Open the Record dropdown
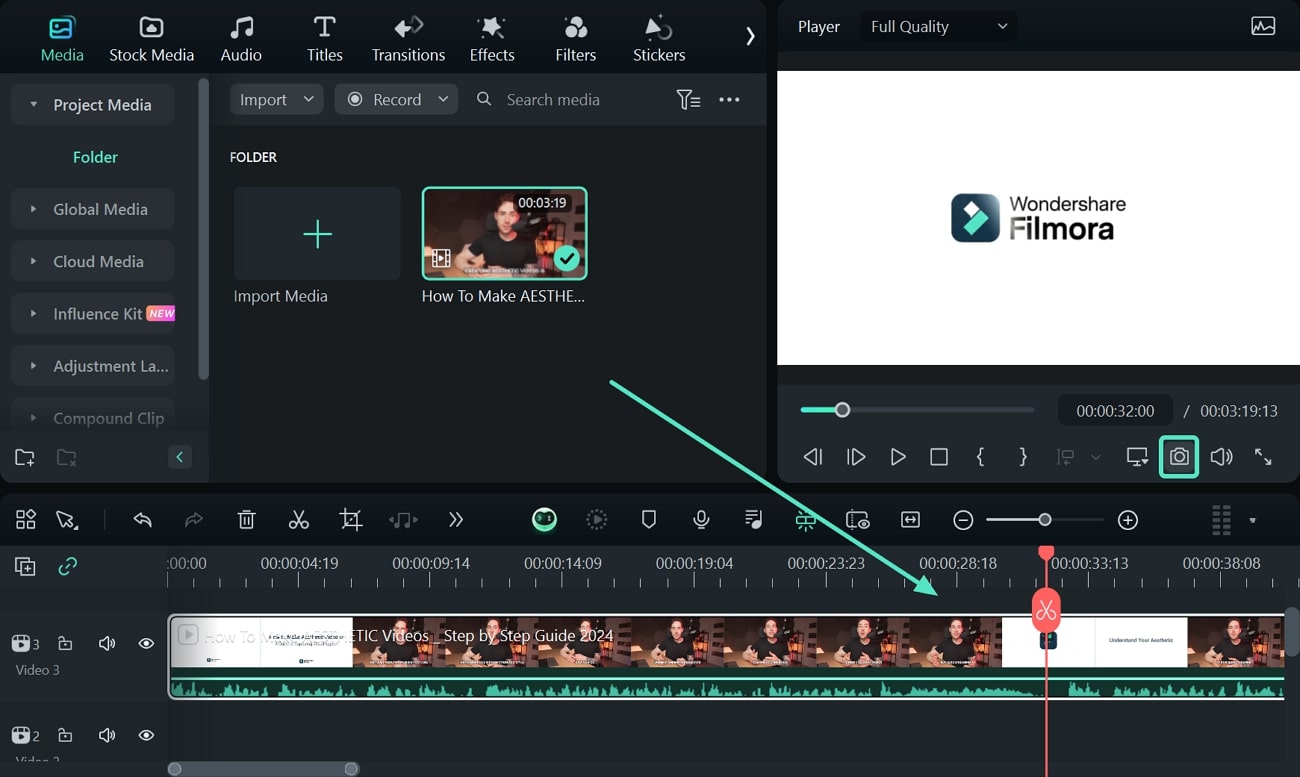Screen dimensions: 1300x777 click(396, 99)
